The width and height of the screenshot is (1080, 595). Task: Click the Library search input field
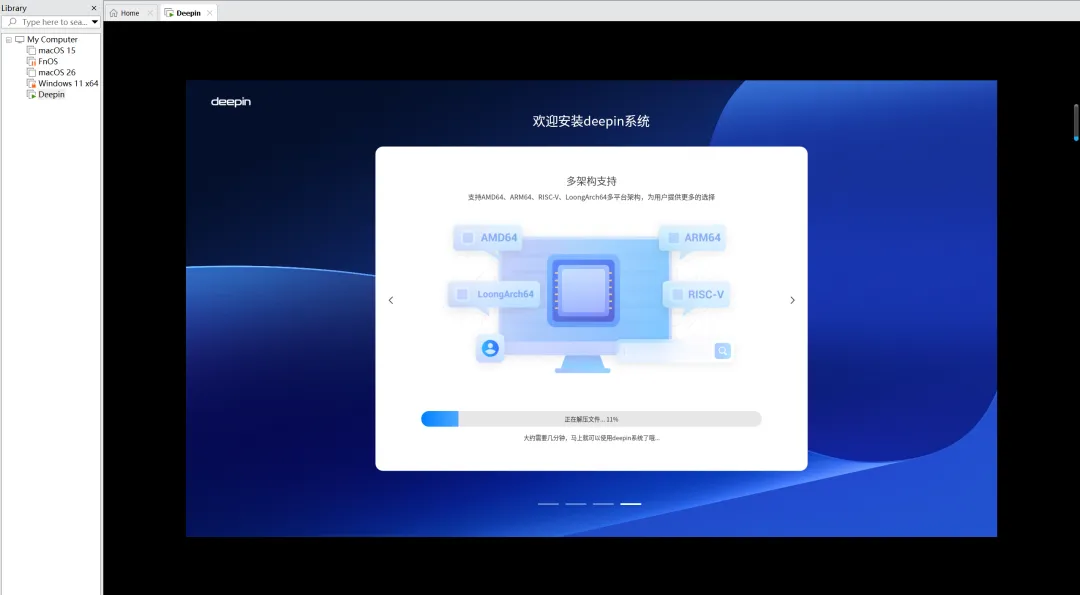(x=51, y=22)
